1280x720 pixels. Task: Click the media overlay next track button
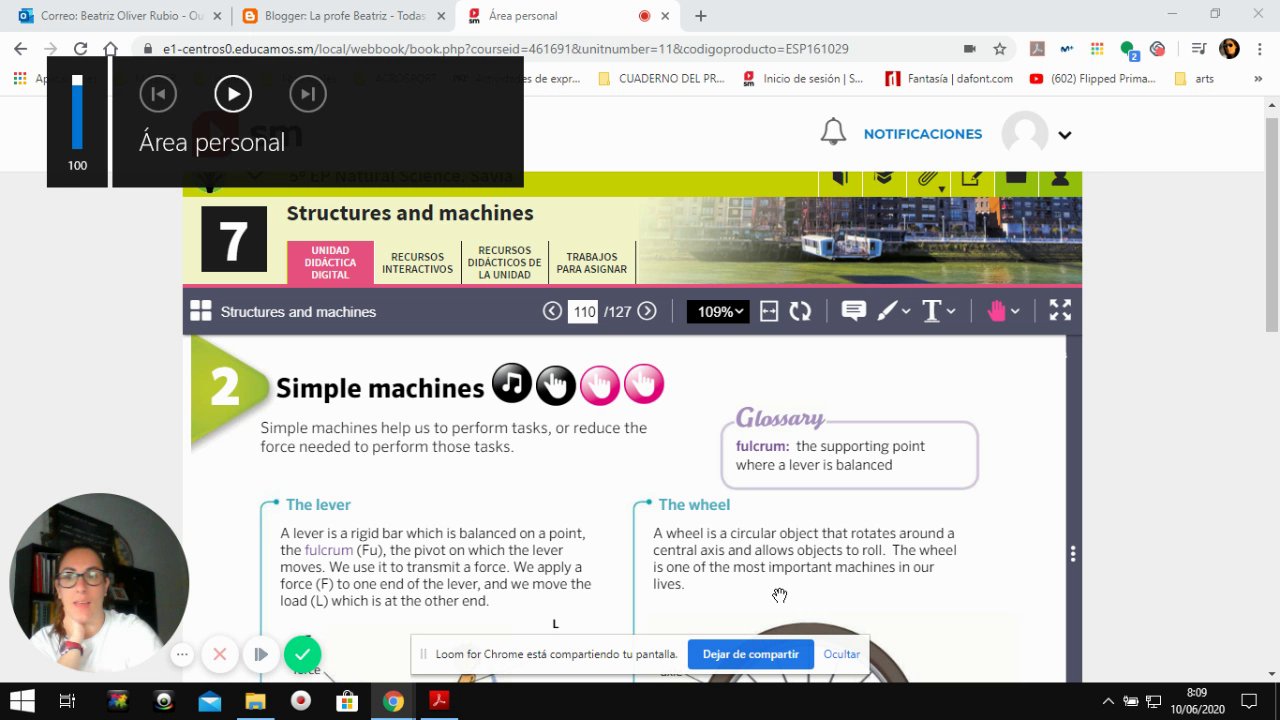click(x=308, y=94)
